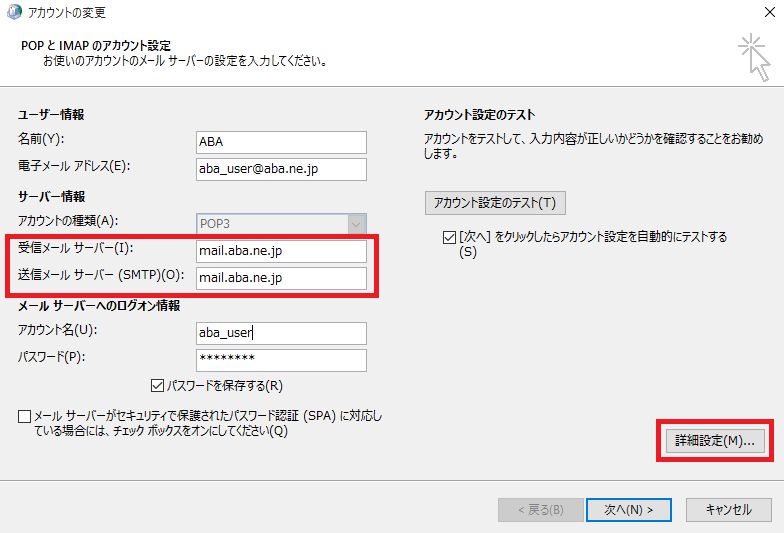
Task: Click the 送信メール サーバー (SMTP) input field
Action: coord(281,278)
